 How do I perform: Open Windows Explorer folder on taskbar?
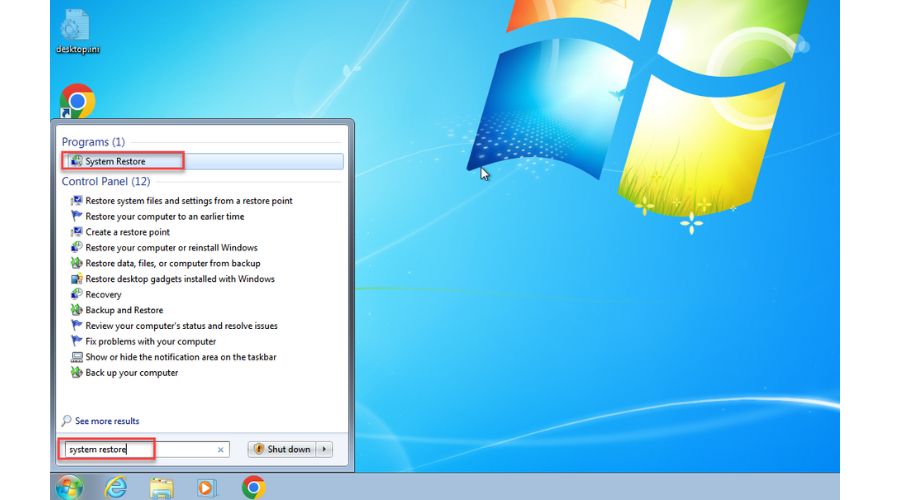tap(161, 488)
